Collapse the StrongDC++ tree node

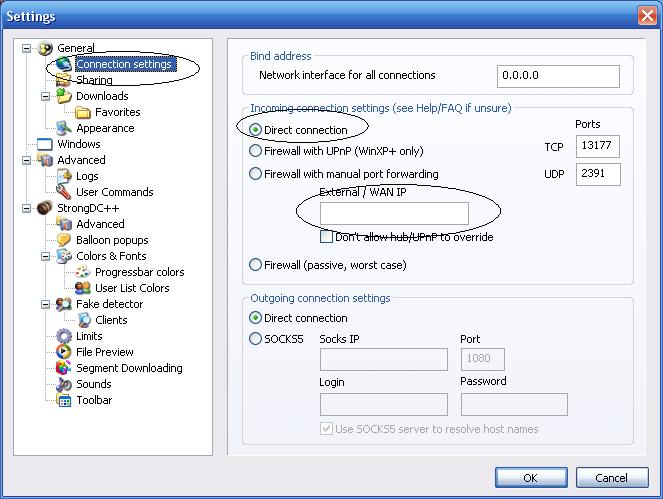[x=26, y=208]
